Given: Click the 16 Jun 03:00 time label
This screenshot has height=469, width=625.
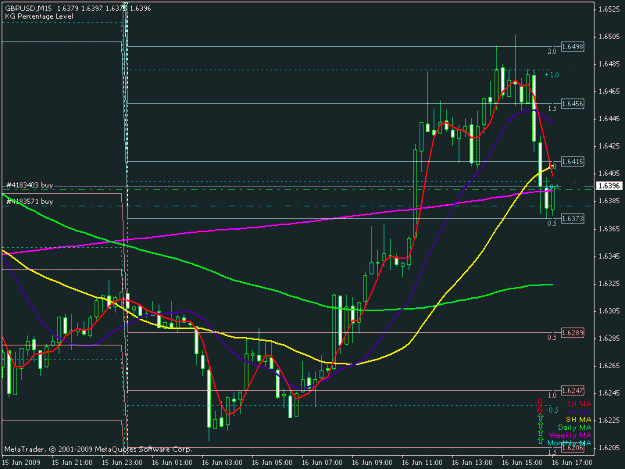Looking at the screenshot, I should click(222, 463).
